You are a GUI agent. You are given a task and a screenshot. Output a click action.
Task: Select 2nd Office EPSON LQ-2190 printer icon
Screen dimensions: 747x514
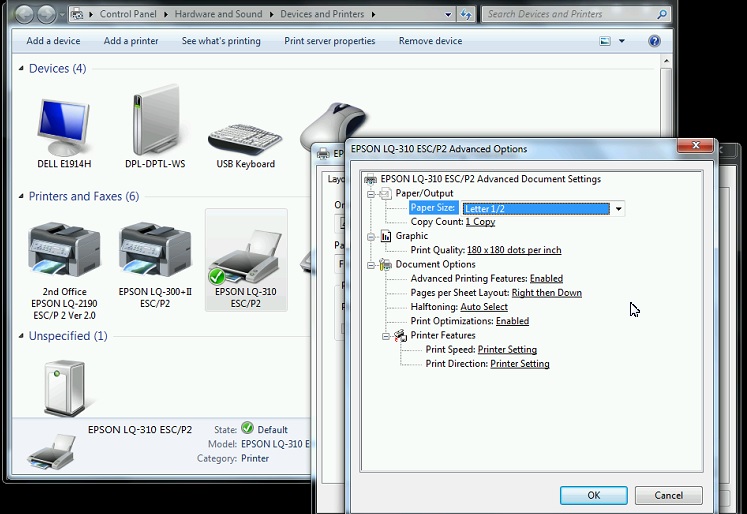pos(64,249)
